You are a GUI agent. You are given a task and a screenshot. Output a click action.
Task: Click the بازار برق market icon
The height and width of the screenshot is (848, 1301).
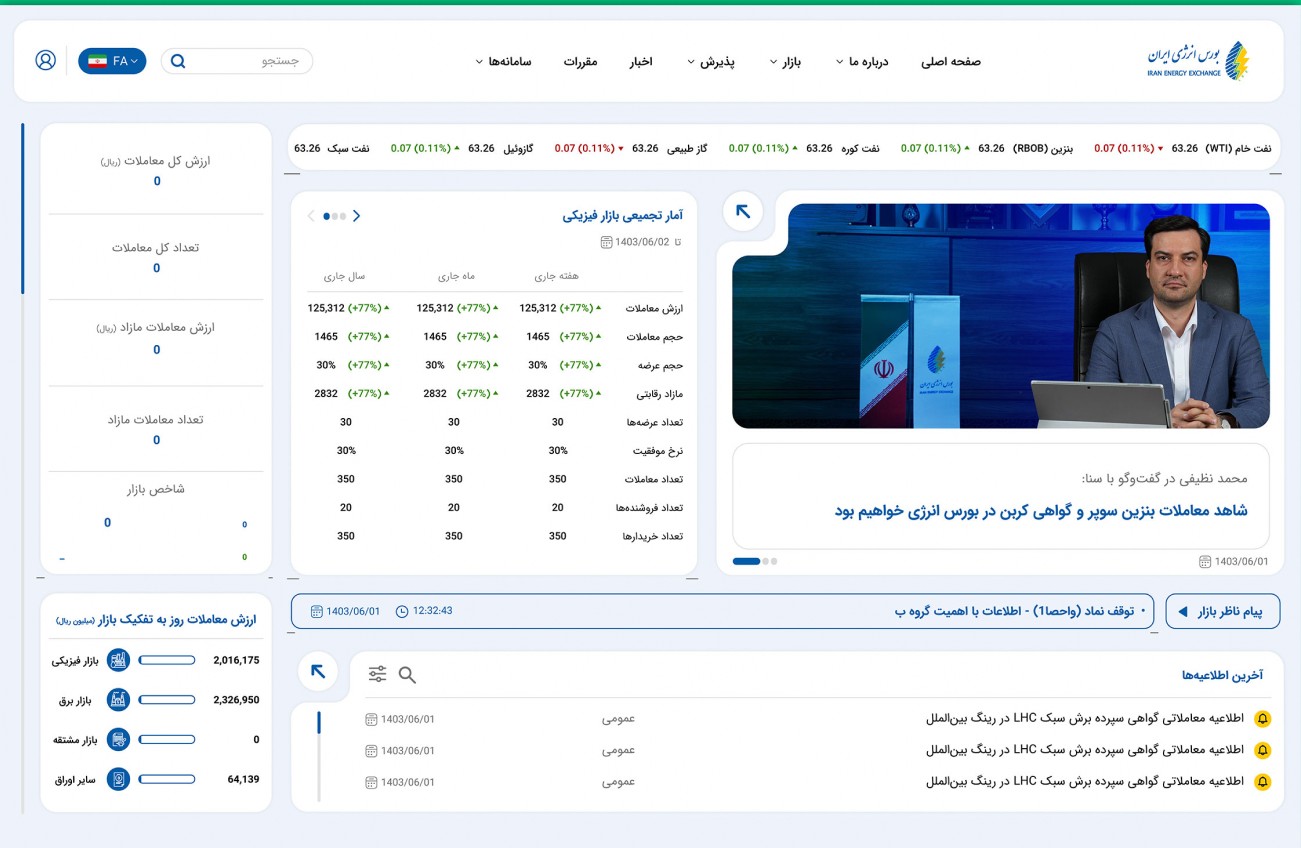118,700
